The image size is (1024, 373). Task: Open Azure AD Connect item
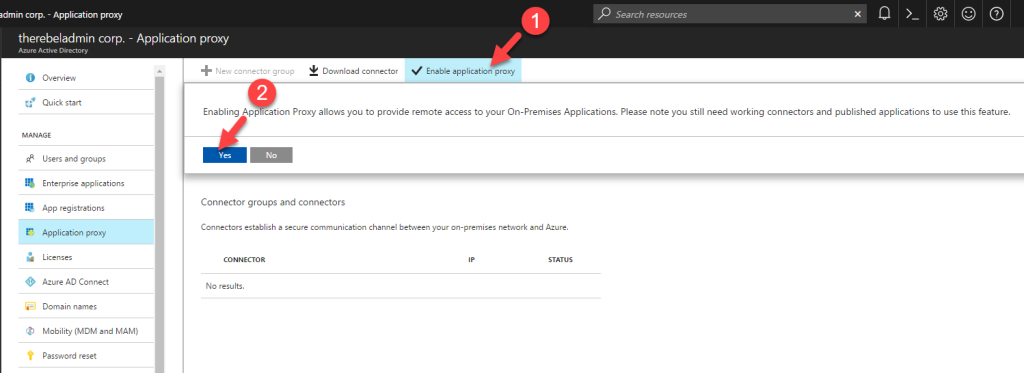tap(86, 282)
